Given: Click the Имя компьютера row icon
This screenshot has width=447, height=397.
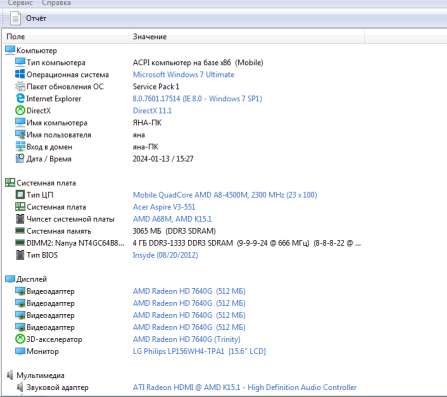Looking at the screenshot, I should click(x=20, y=122).
